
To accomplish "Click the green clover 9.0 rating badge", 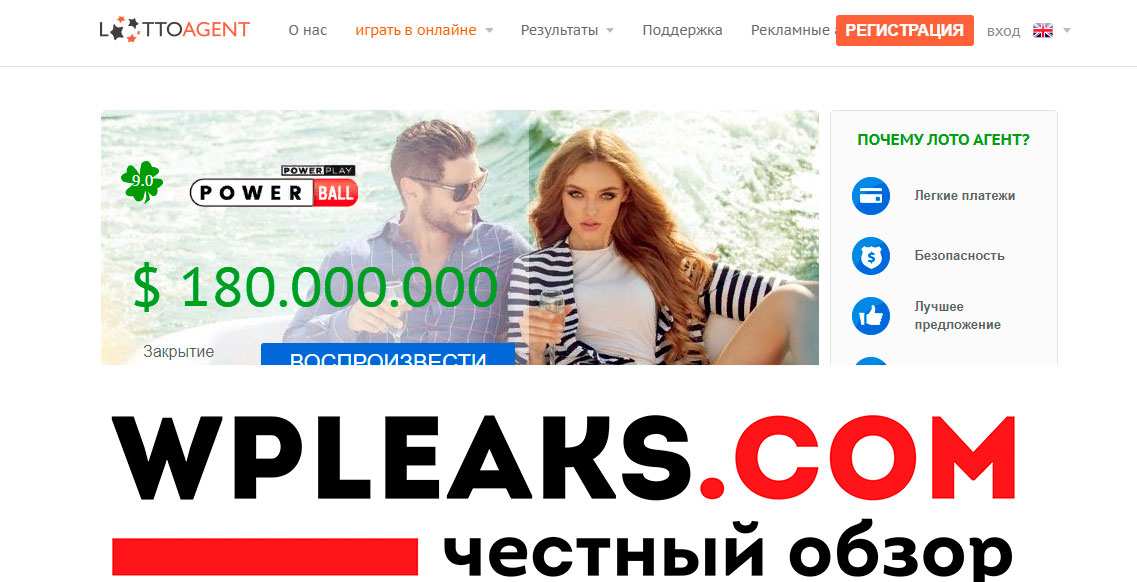I will 142,181.
